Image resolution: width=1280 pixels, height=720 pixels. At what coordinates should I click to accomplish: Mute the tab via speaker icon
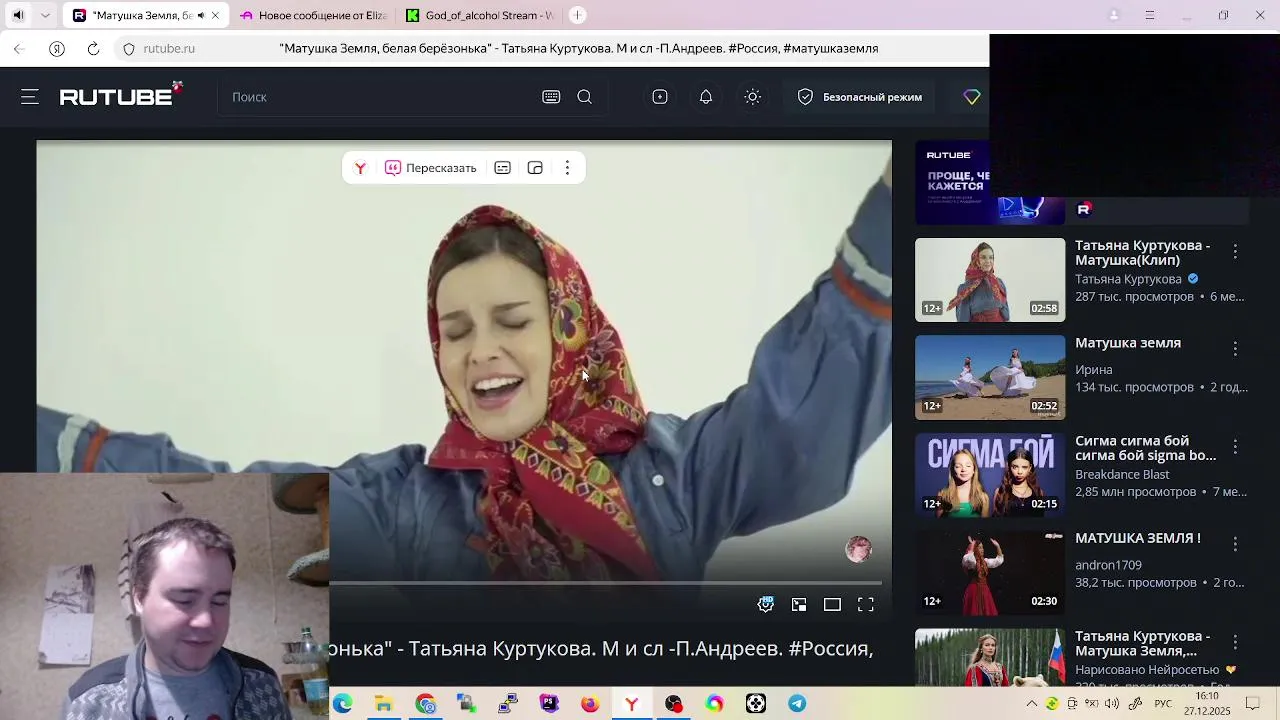click(200, 15)
